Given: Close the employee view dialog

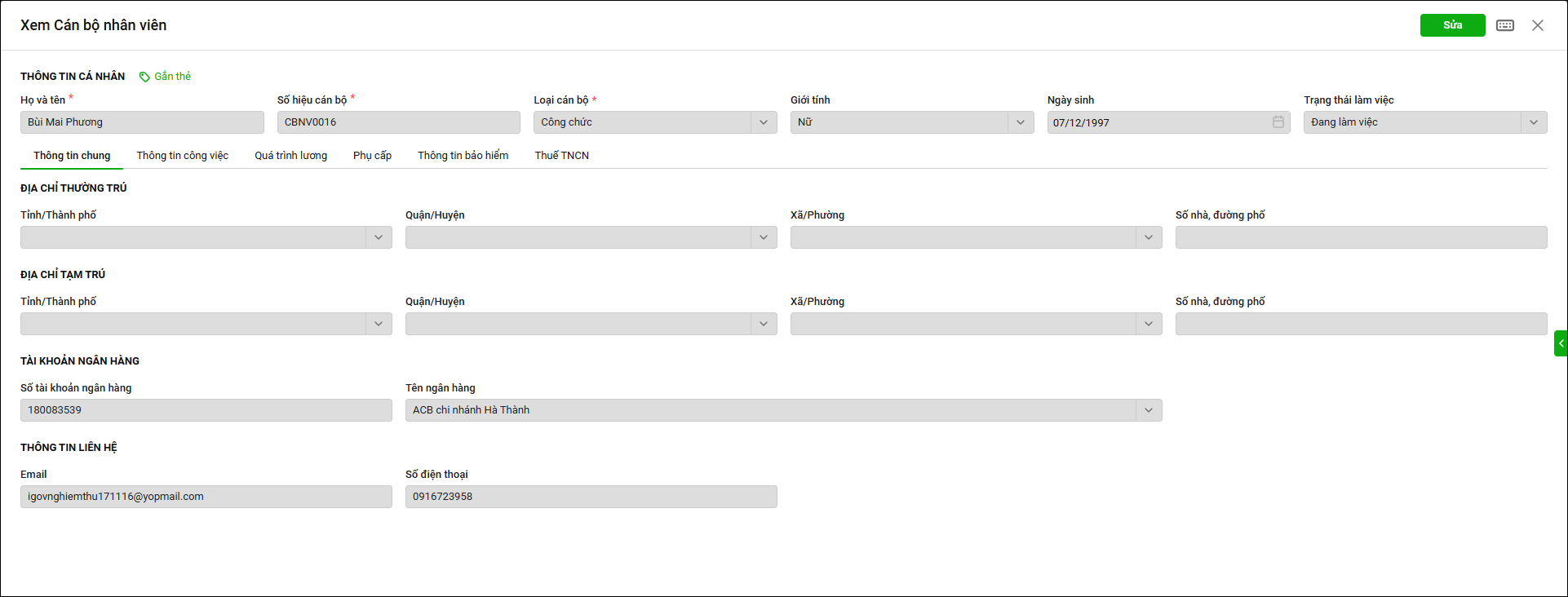Looking at the screenshot, I should coord(1538,25).
